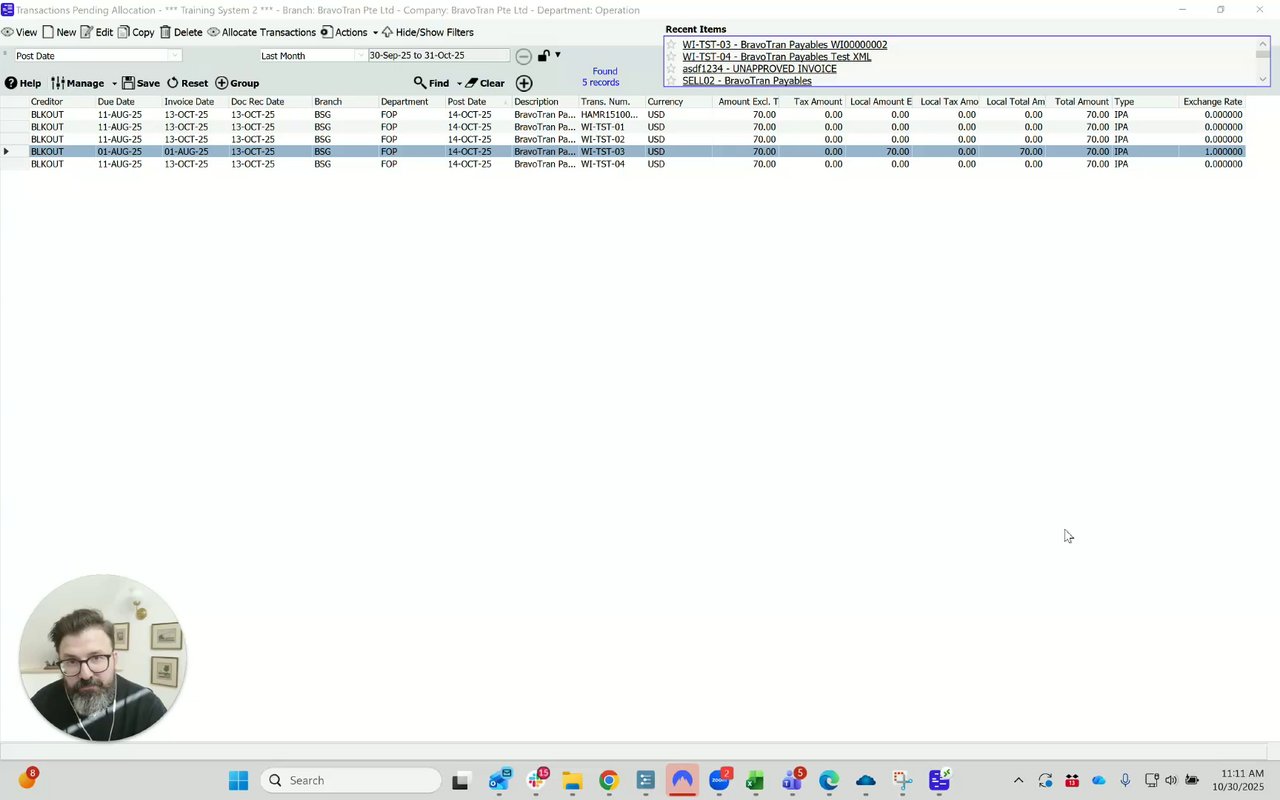
Task: Open Outlook from the taskbar
Action: coord(500,780)
